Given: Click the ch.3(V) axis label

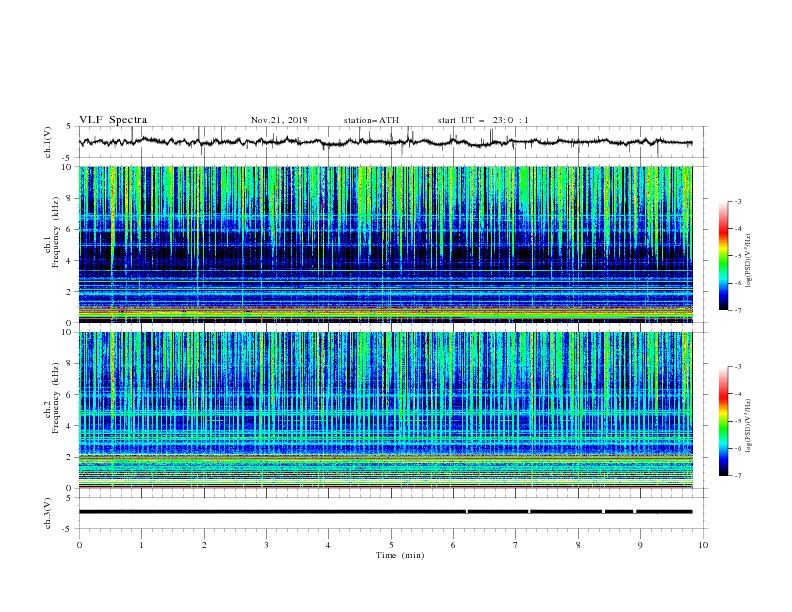Looking at the screenshot, I should pos(48,513).
